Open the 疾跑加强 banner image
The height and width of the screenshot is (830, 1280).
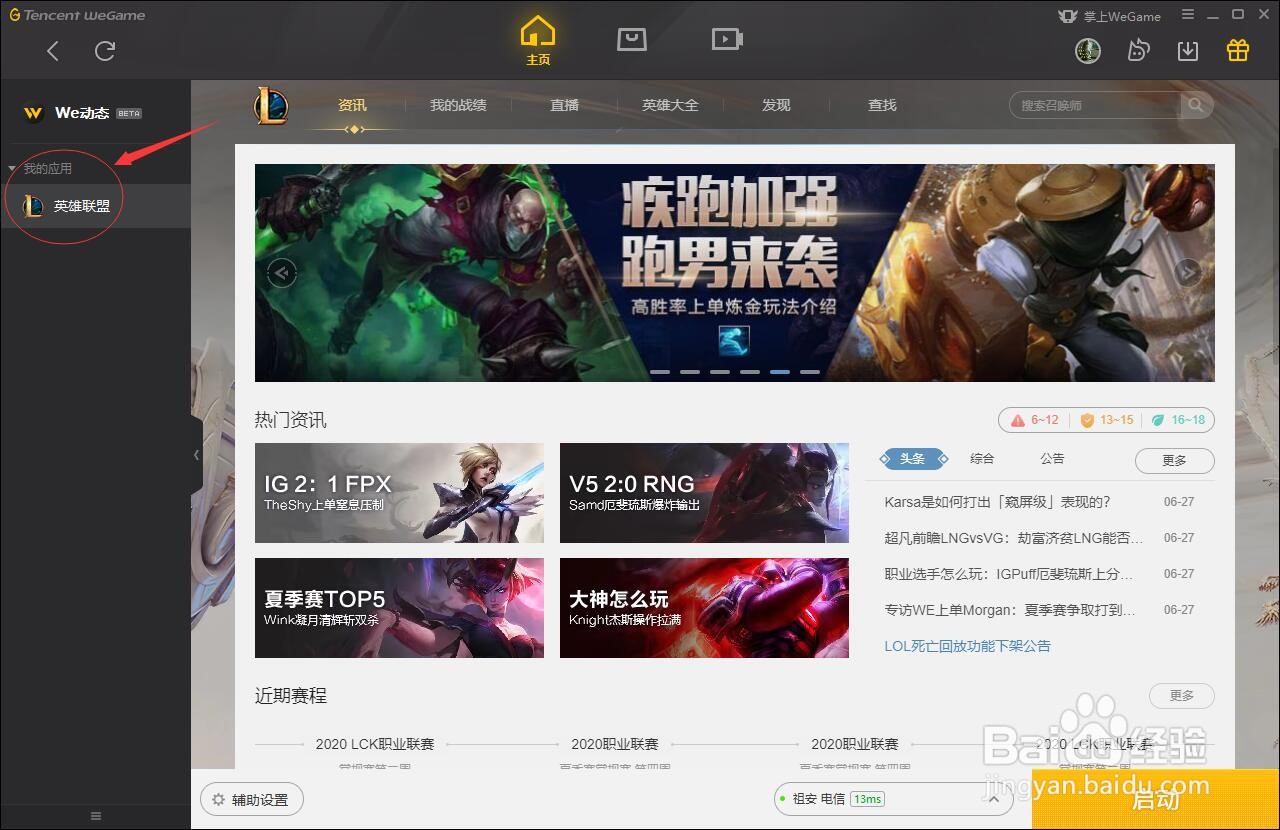point(735,273)
